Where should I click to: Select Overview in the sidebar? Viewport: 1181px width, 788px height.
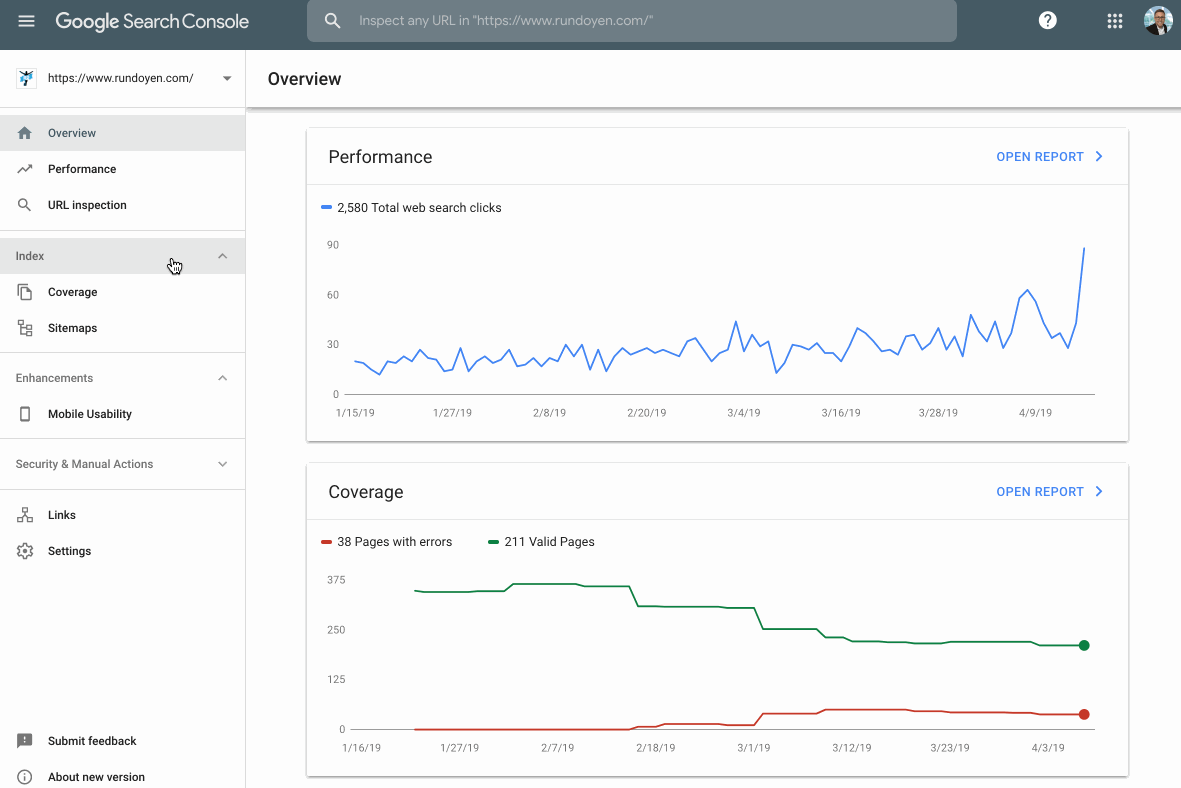pyautogui.click(x=72, y=132)
